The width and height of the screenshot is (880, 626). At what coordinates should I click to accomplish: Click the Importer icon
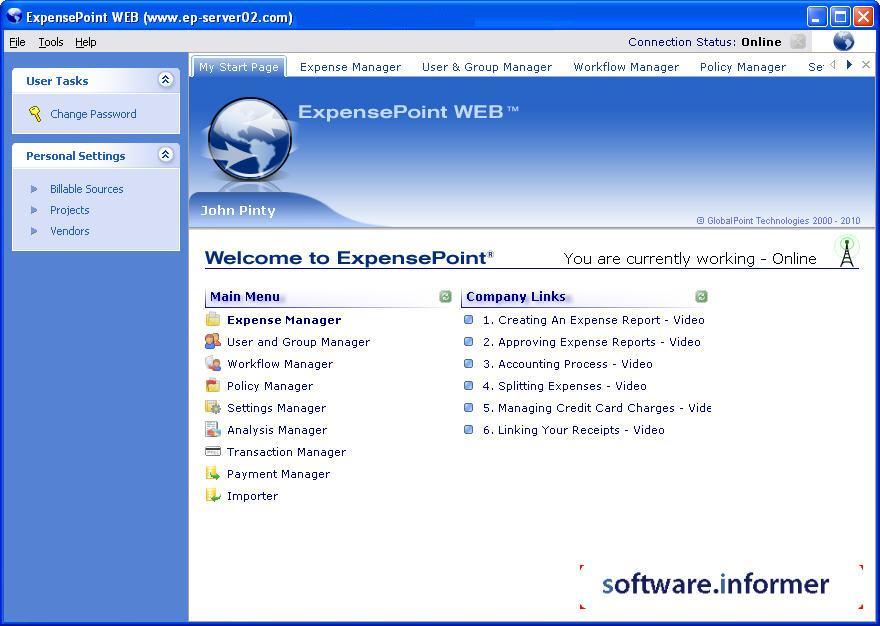213,495
